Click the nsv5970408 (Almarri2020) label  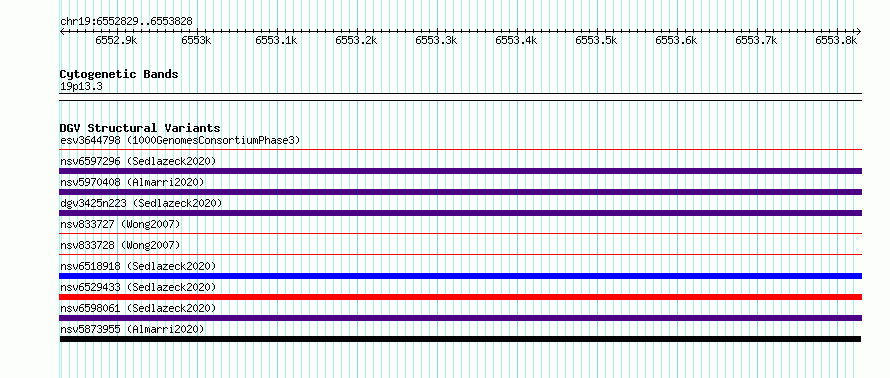coord(132,182)
